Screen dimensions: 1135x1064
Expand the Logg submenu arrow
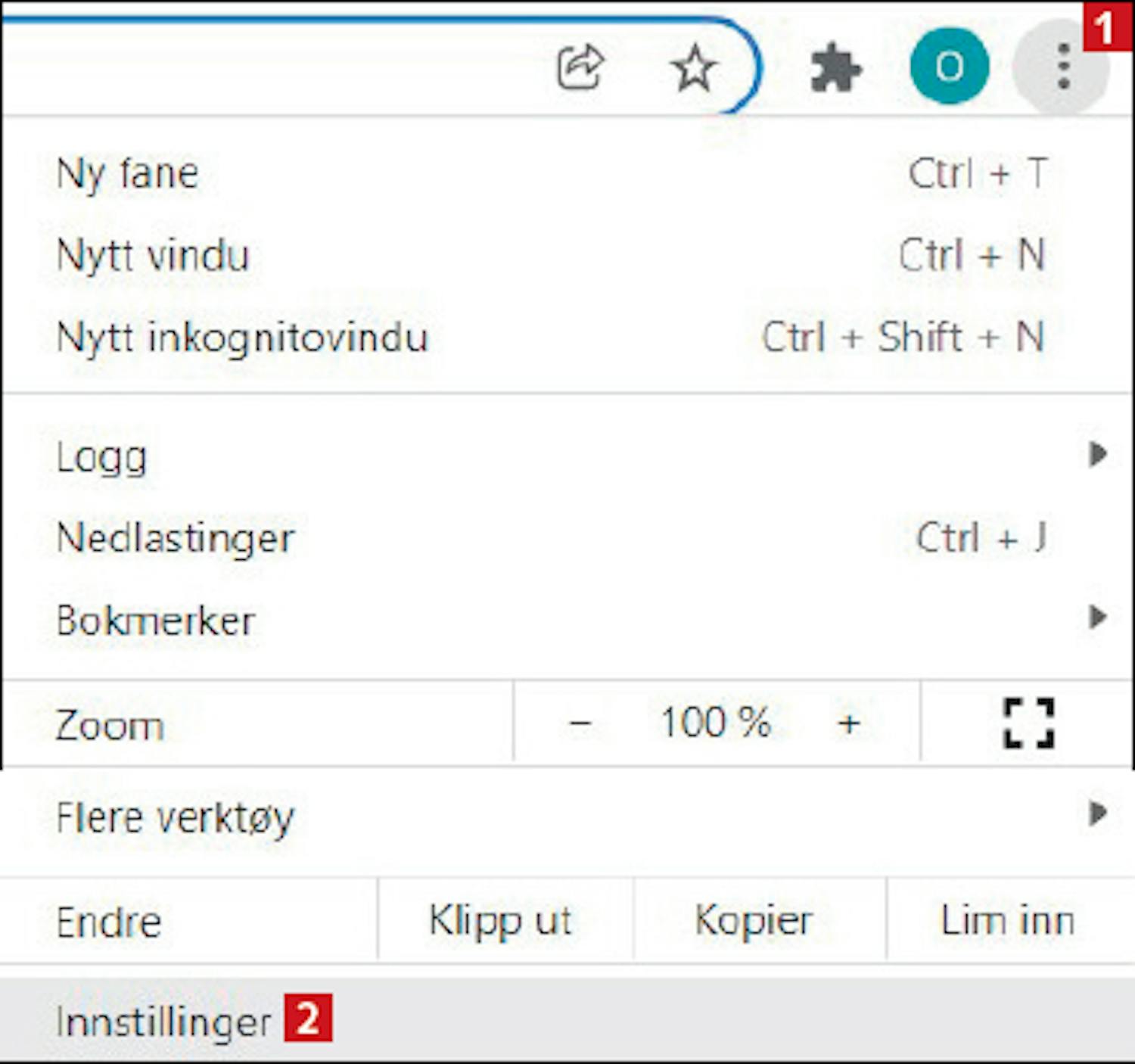point(1098,454)
